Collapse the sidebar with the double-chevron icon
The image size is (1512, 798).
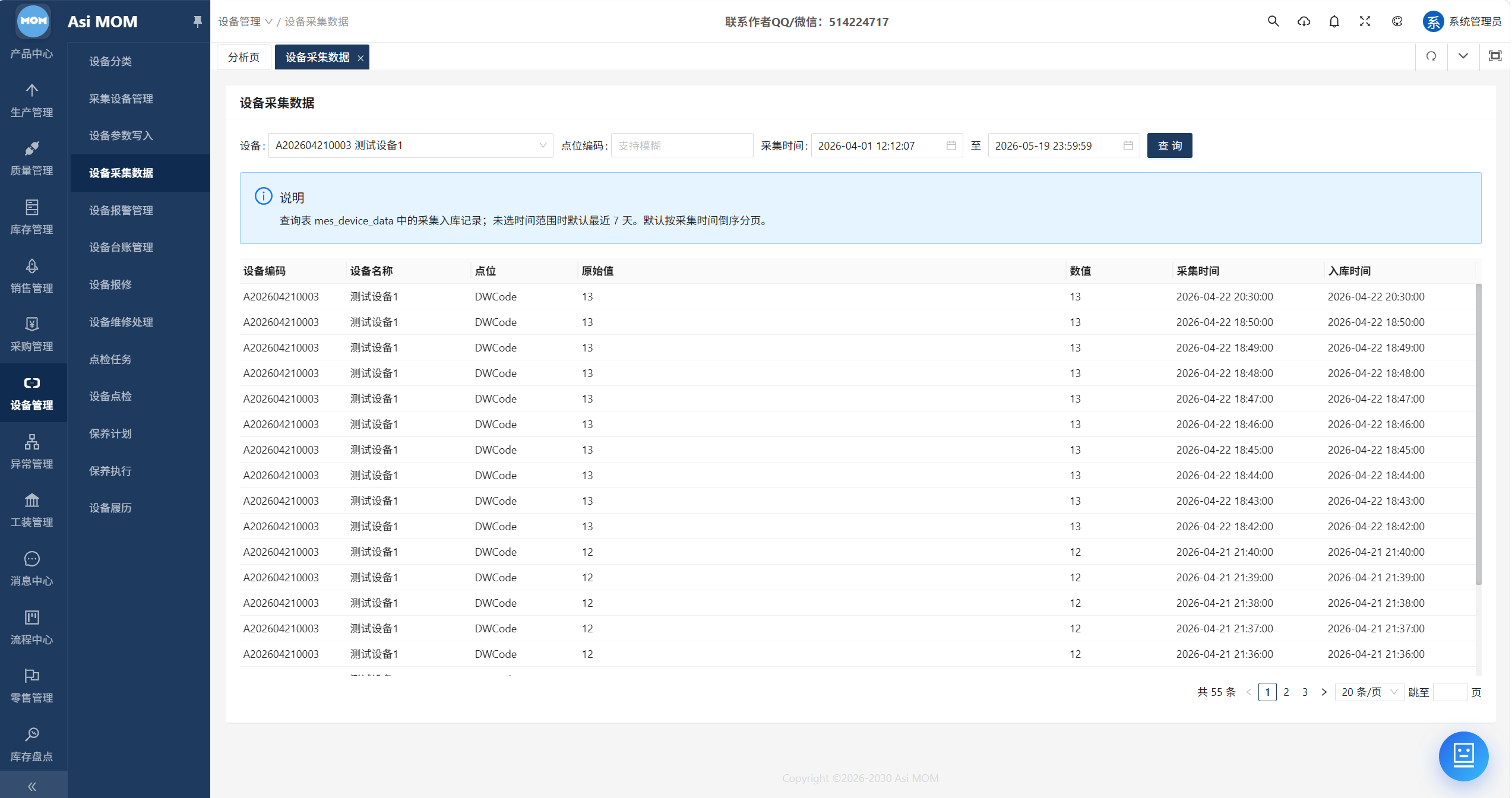pos(33,786)
